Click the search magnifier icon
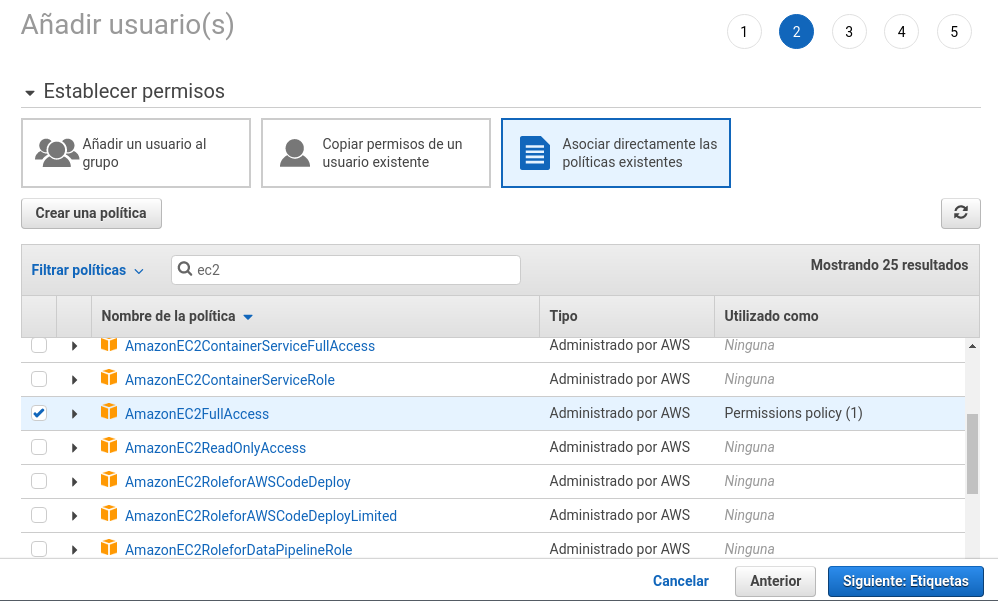The height and width of the screenshot is (601, 998). (185, 269)
